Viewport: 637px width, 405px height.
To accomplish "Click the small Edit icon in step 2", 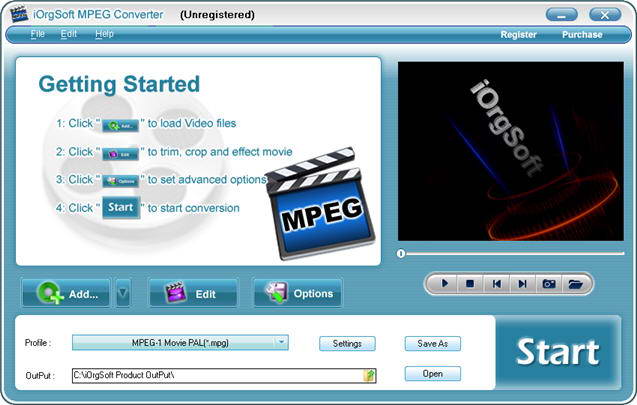I will pos(120,154).
